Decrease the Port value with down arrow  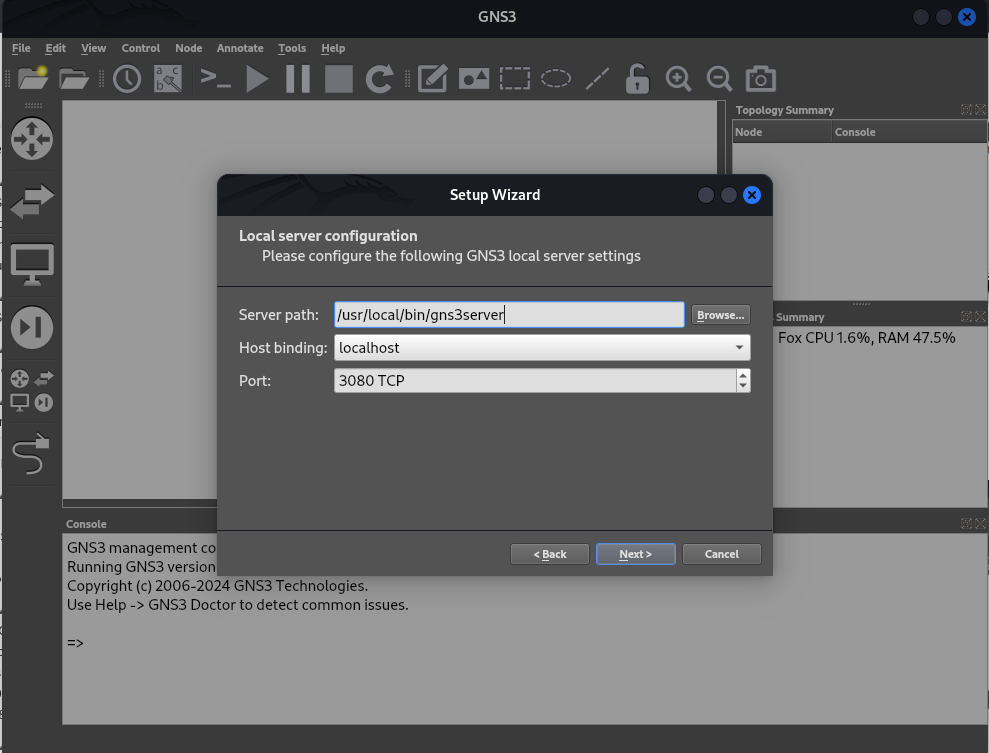[x=743, y=386]
